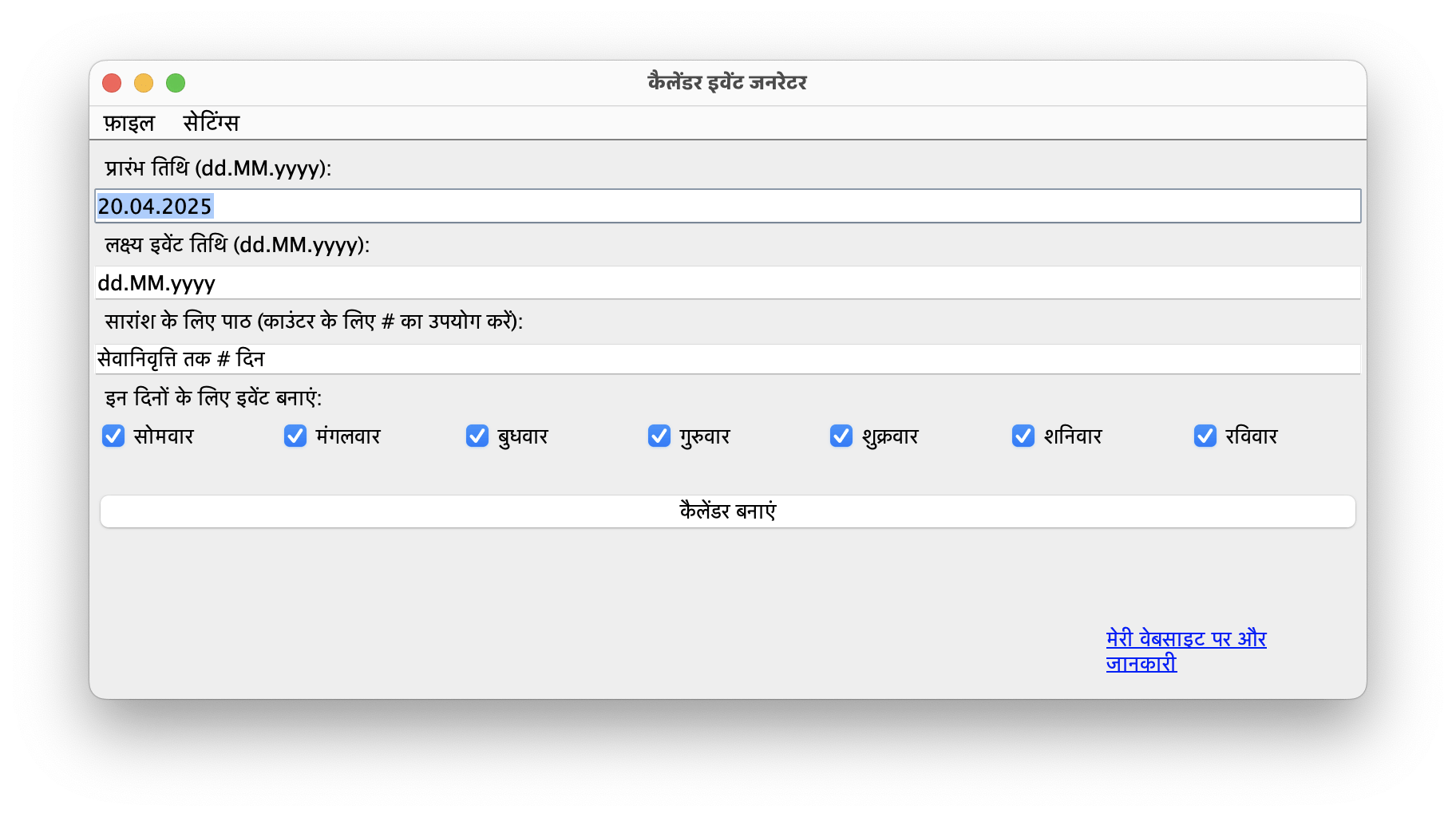Uncheck the शुक्रवार checkbox
This screenshot has height=817, width=1456.
pyautogui.click(x=841, y=436)
